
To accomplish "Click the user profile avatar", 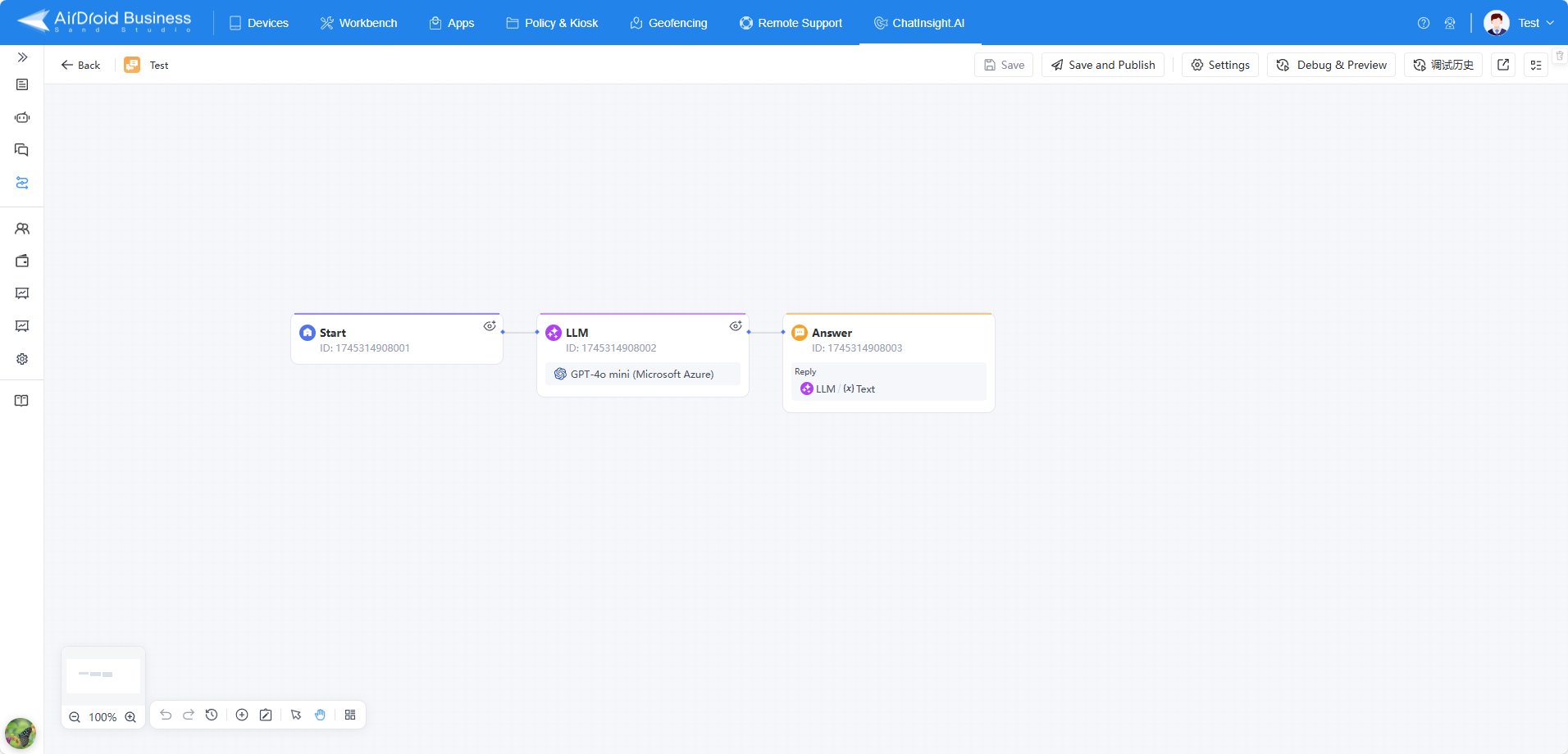I will (1497, 23).
